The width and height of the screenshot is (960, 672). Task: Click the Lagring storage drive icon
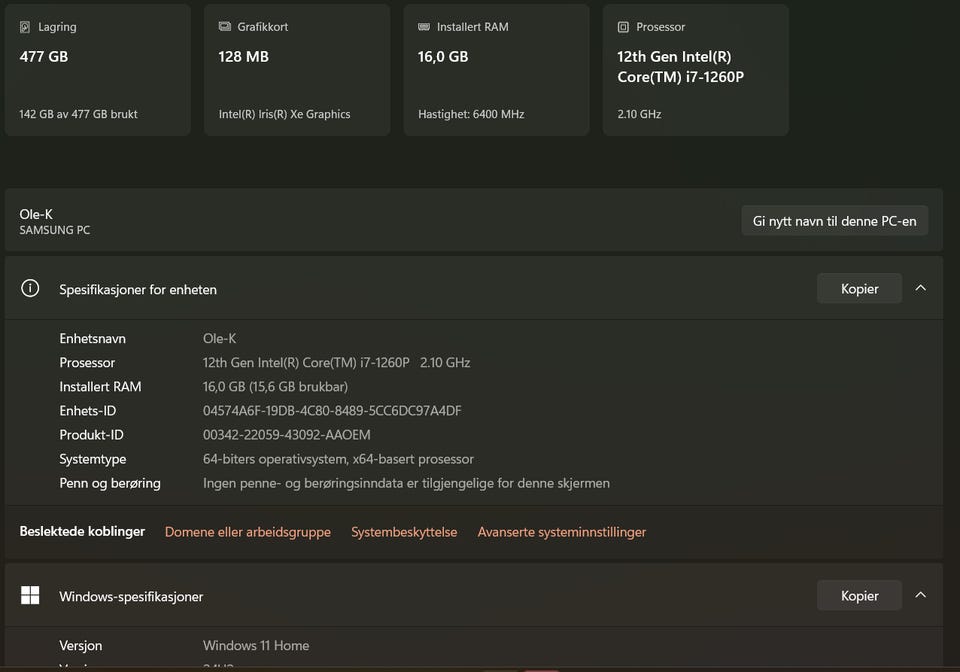point(25,27)
